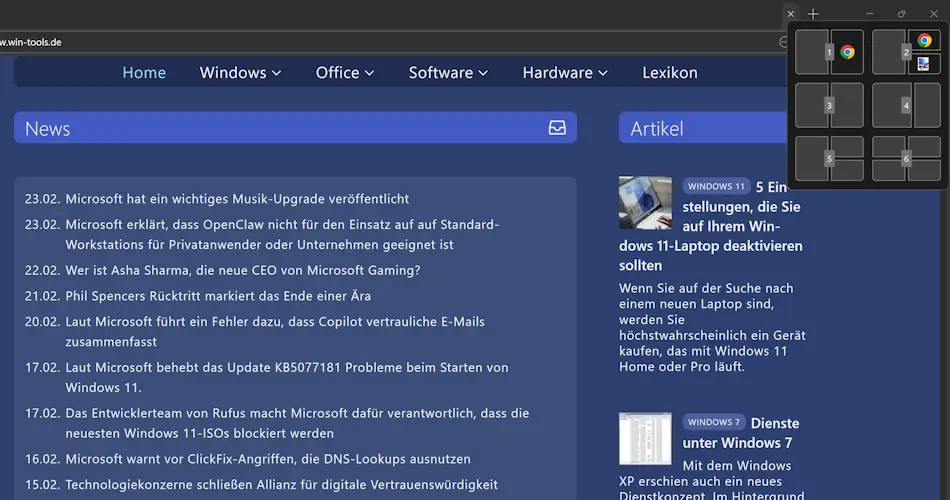The image size is (950, 500).
Task: Minimize the browser window
Action: 869,14
